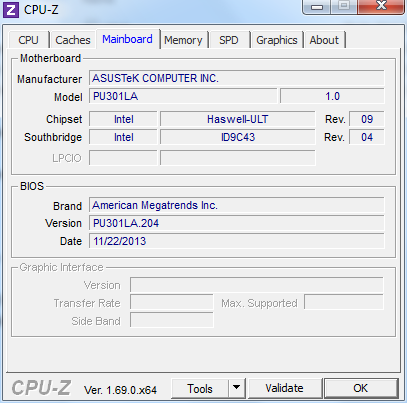
Task: Click the Chipset Rev. value 09
Action: pyautogui.click(x=367, y=119)
